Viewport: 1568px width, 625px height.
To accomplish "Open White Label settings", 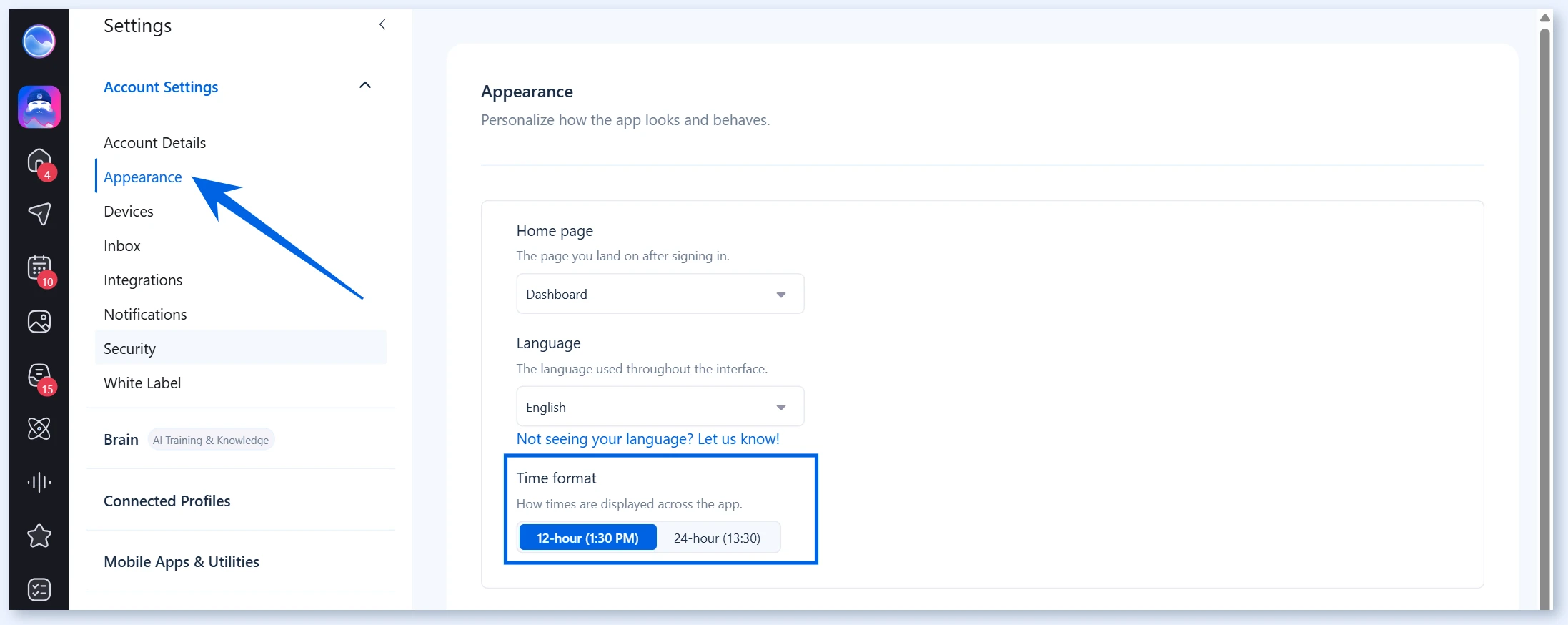I will (x=142, y=383).
